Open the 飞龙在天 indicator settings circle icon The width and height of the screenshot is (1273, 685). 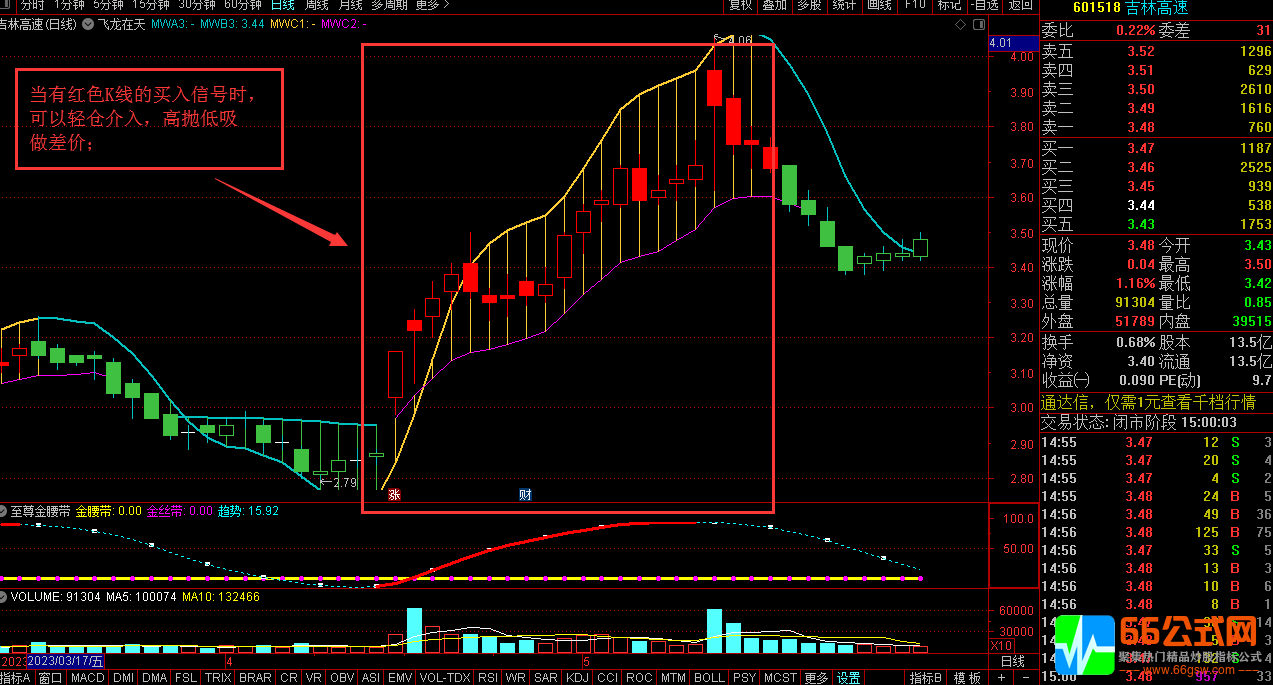(x=89, y=23)
